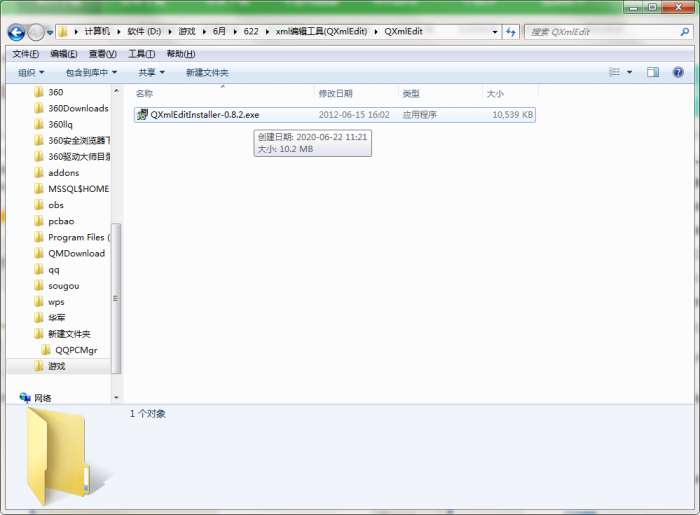Expand arrow after 游戏 in address path
This screenshot has height=515, width=700.
tap(204, 32)
